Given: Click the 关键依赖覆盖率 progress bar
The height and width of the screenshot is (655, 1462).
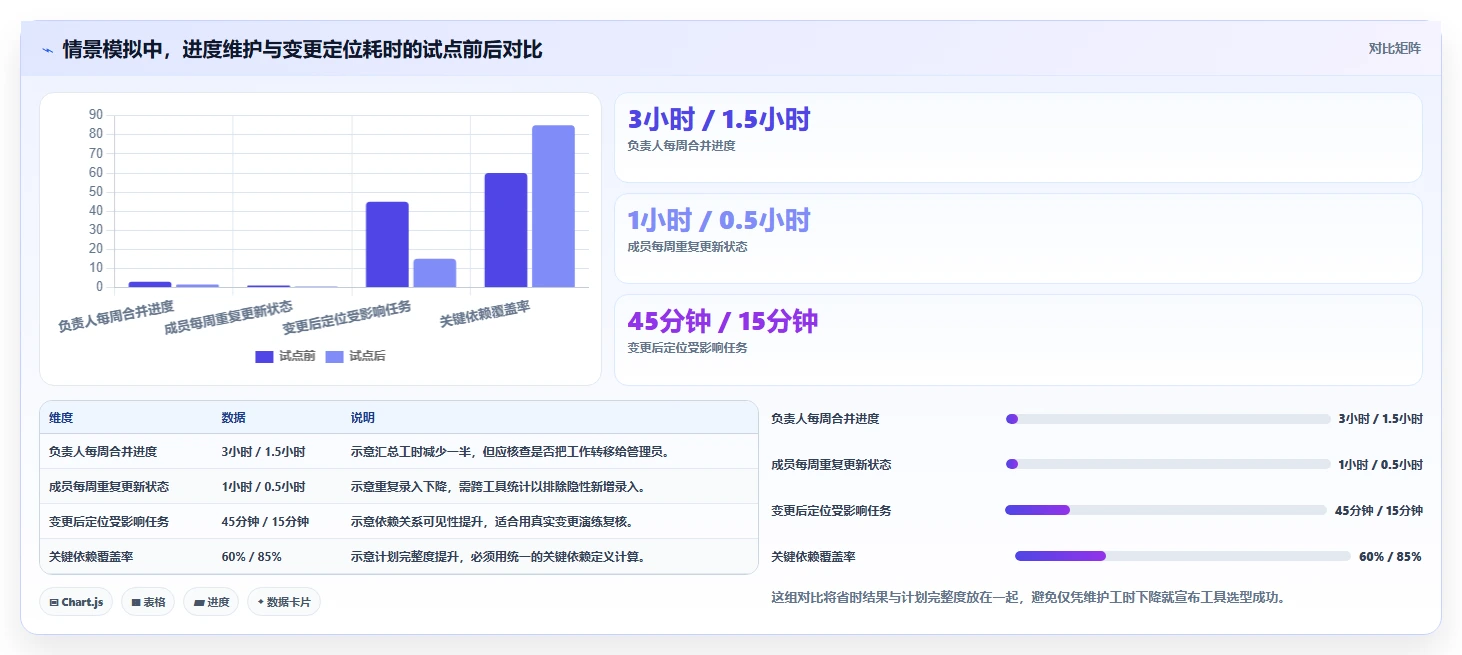Looking at the screenshot, I should click(x=1183, y=556).
